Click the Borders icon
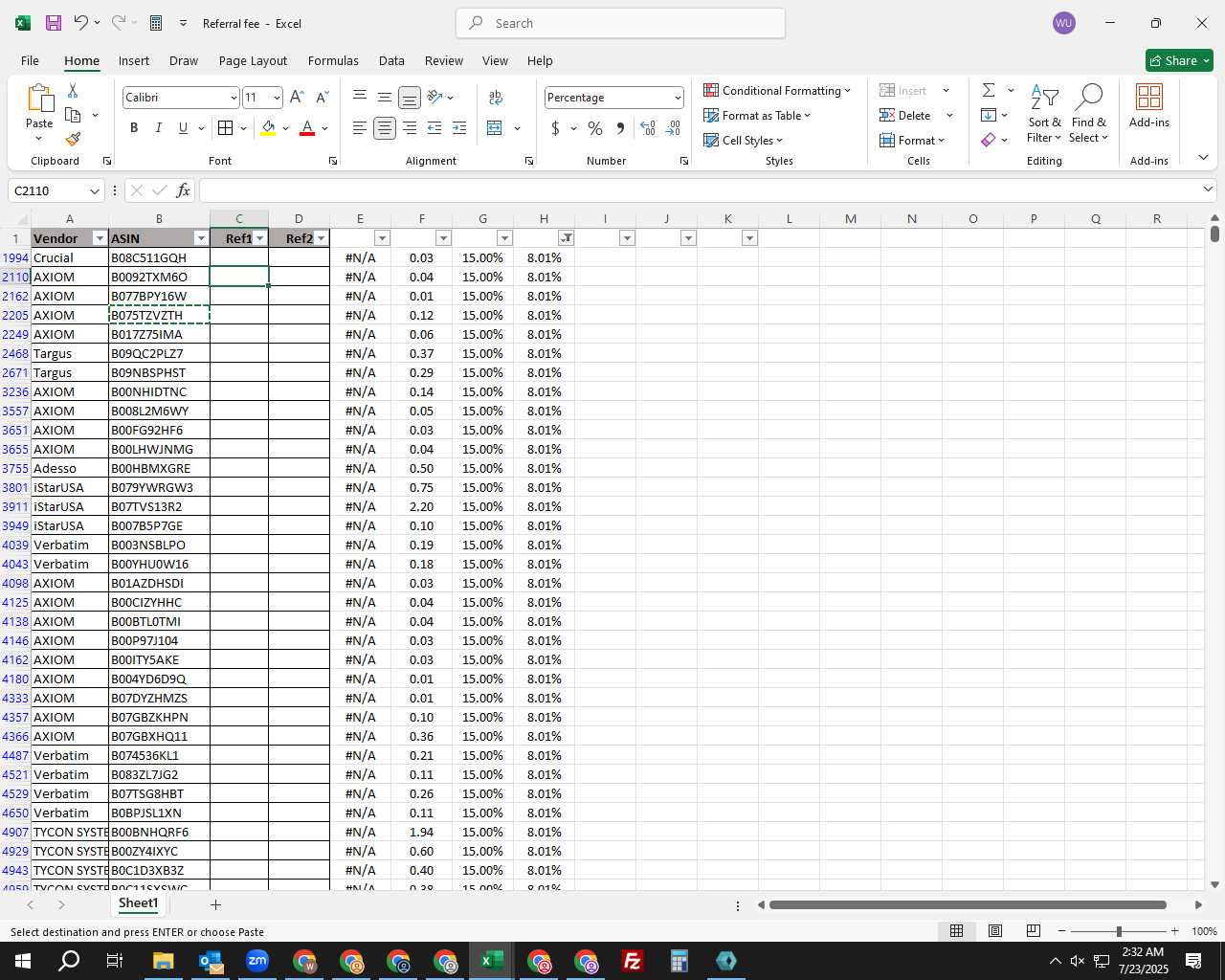 coord(225,128)
